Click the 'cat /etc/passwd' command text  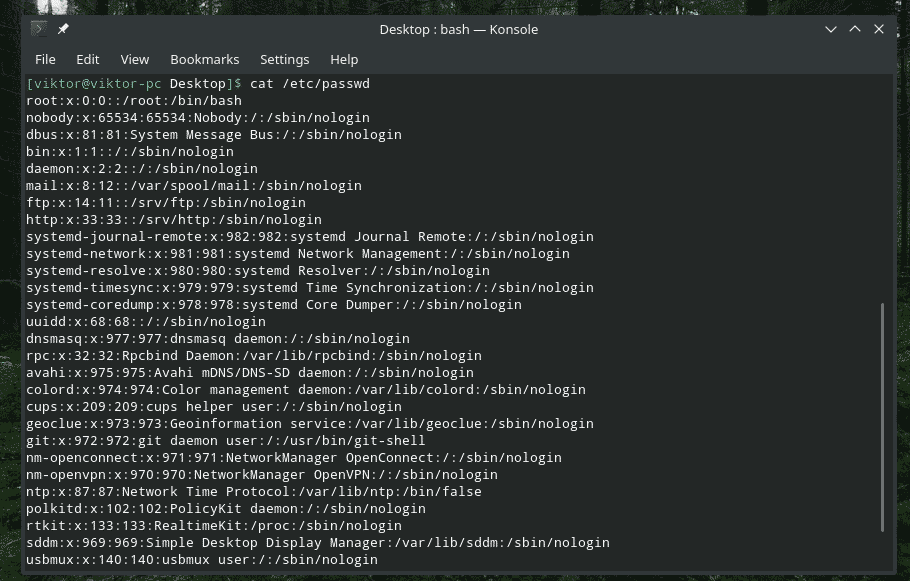coord(309,84)
